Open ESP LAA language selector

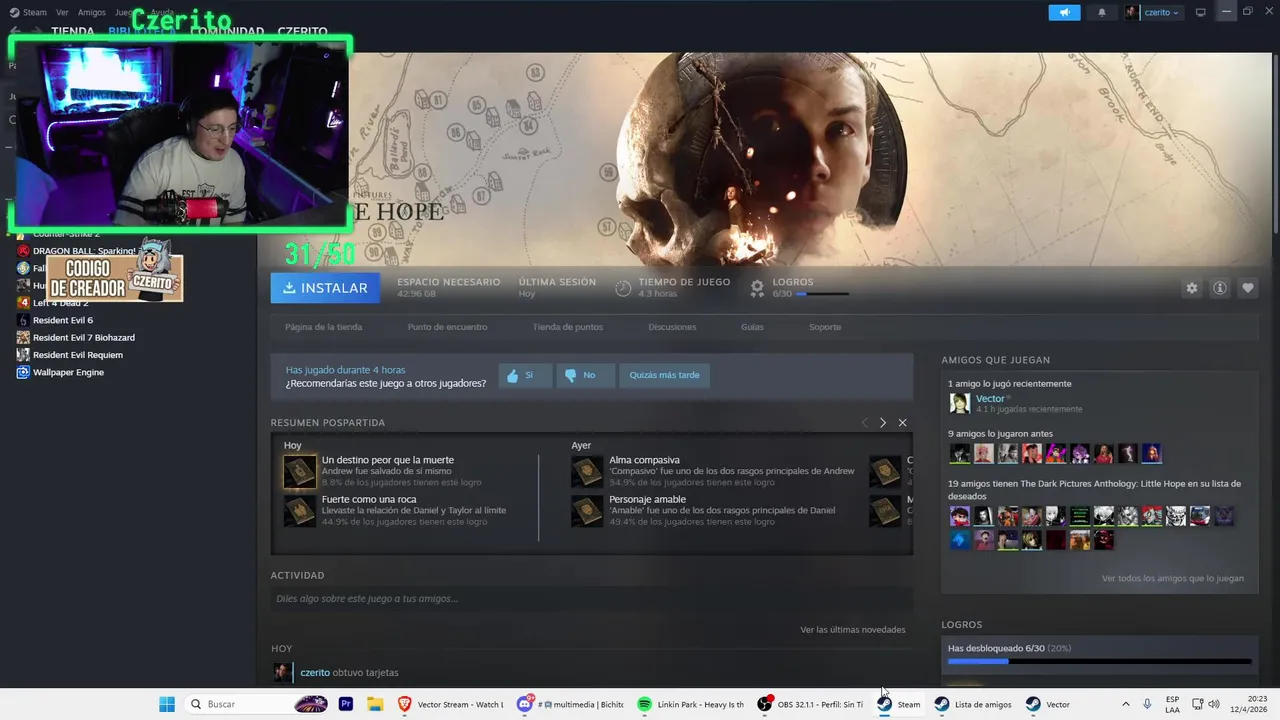pyautogui.click(x=1172, y=704)
